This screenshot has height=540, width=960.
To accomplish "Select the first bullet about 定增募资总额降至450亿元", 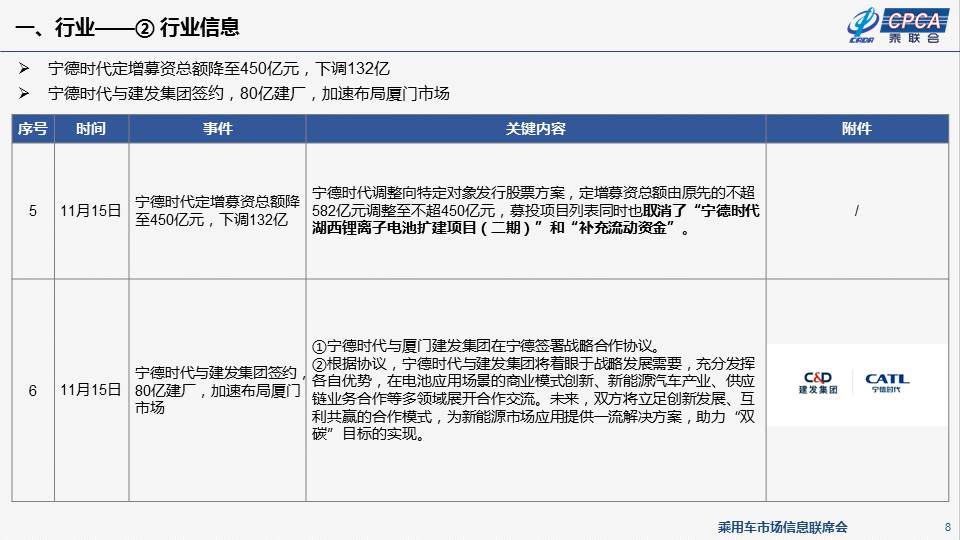I will (219, 69).
